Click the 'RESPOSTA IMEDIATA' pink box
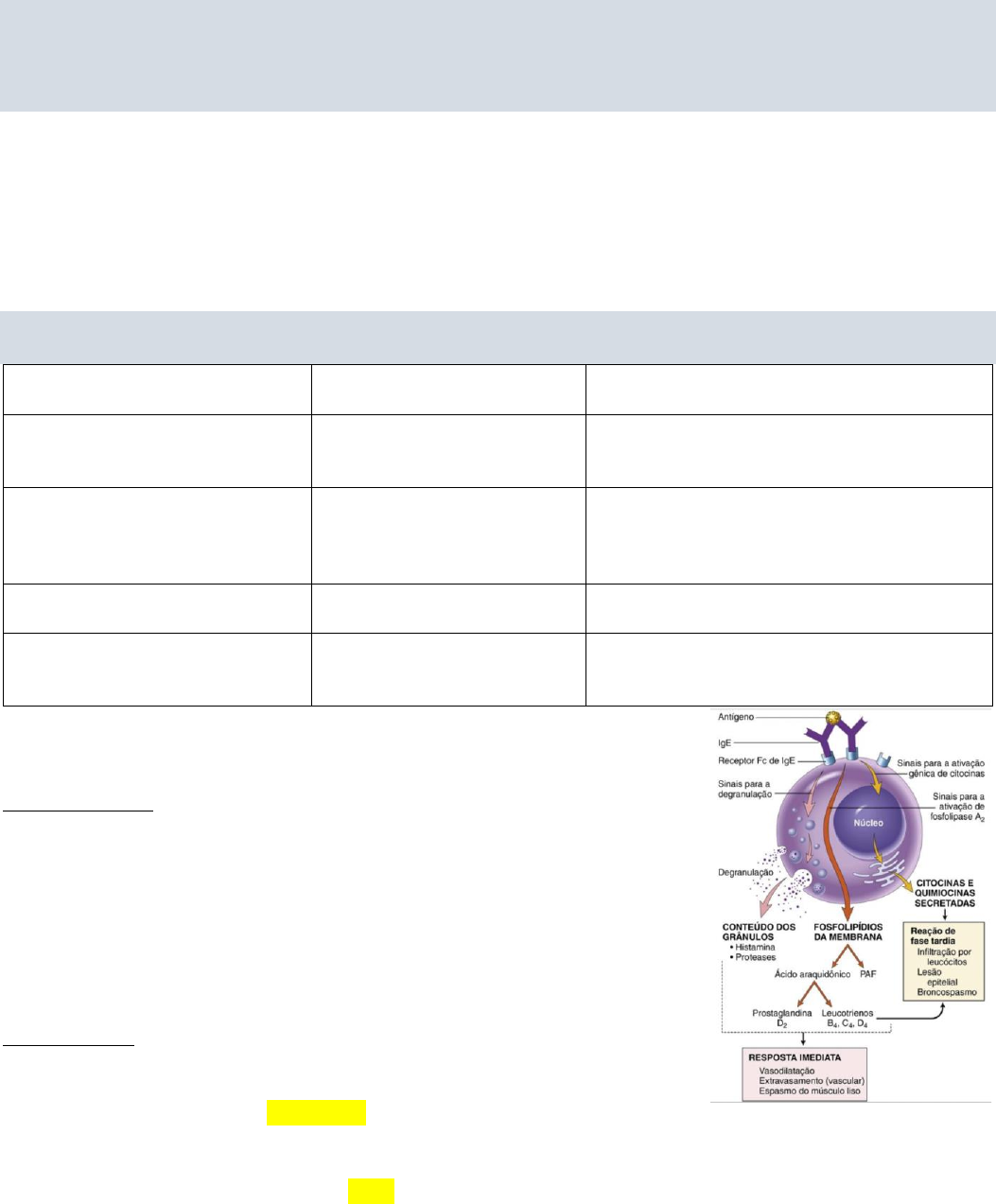Viewport: 996px width, 1204px height. 804,1076
